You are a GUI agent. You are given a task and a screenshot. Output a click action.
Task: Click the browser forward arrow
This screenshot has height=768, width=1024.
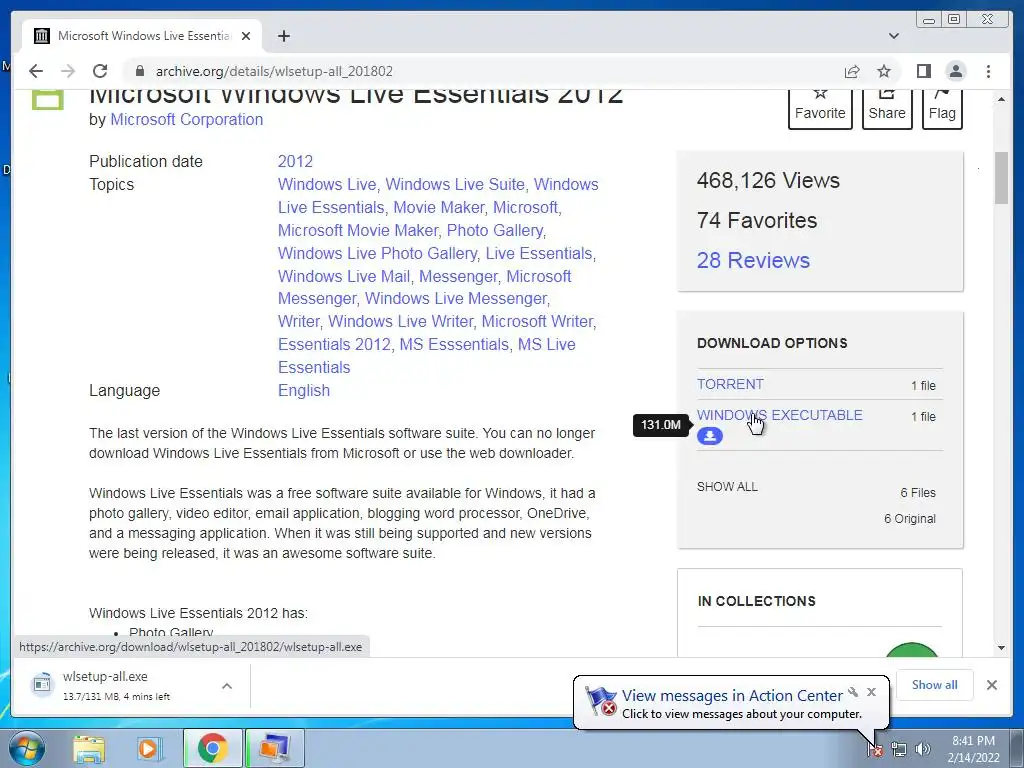(68, 71)
